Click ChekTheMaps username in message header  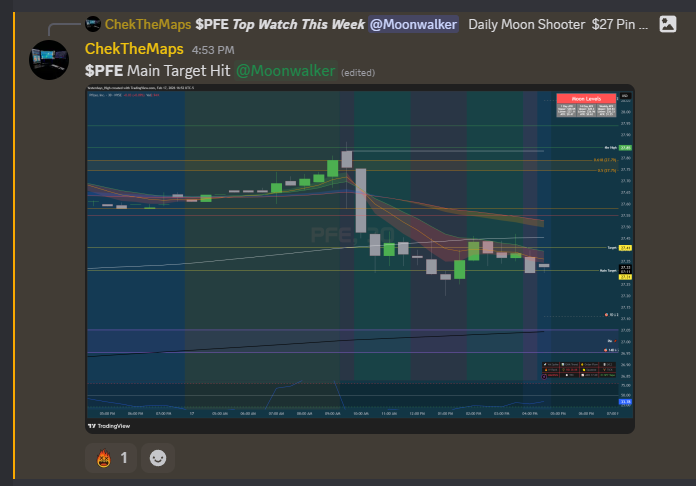click(x=134, y=49)
